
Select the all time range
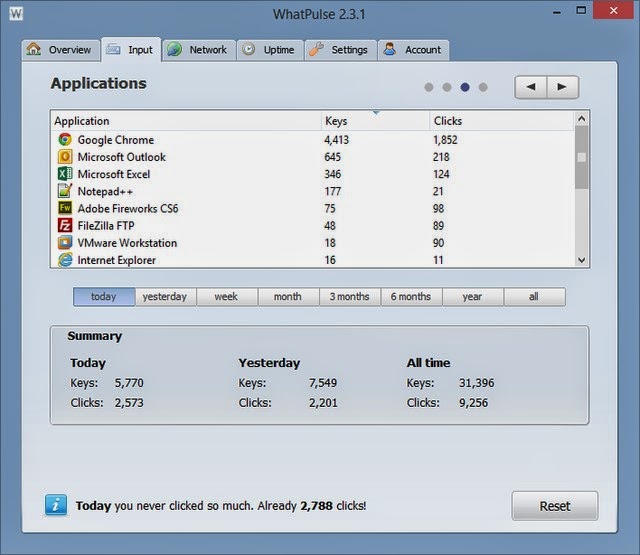coord(534,297)
